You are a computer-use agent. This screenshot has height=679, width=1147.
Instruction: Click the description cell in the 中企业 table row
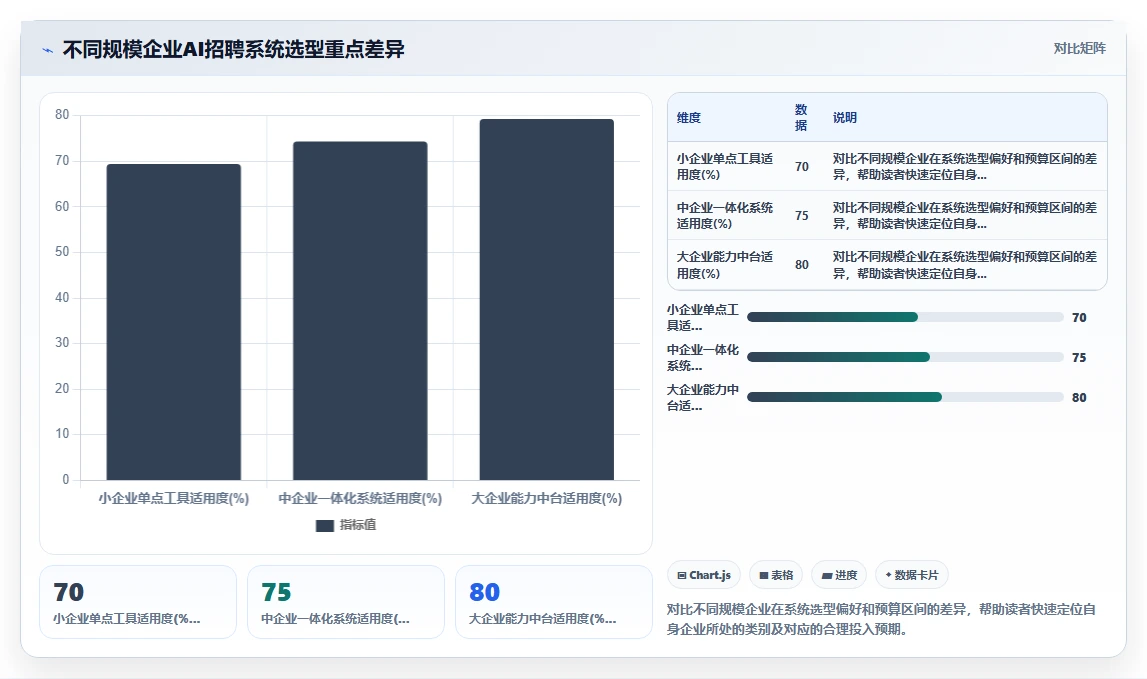(x=964, y=216)
